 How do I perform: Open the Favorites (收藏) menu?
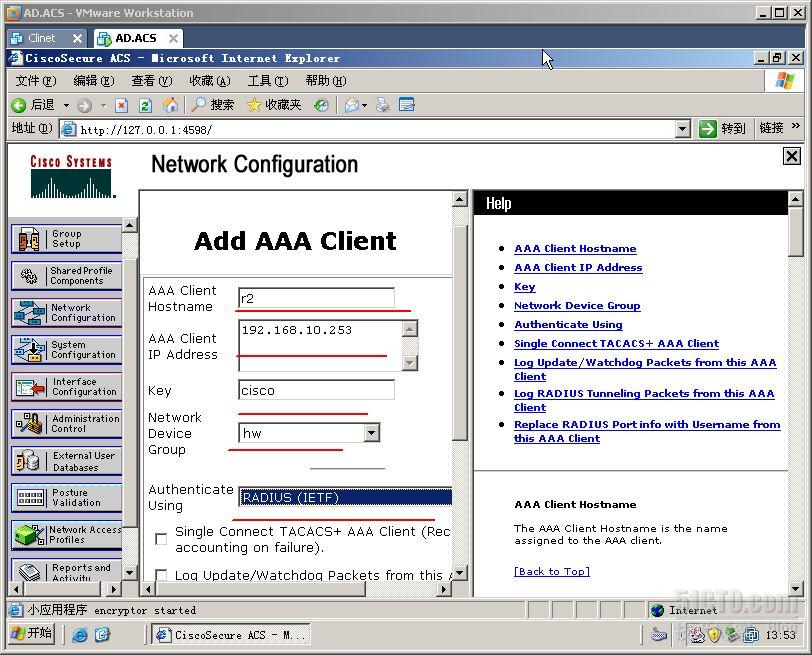click(210, 81)
